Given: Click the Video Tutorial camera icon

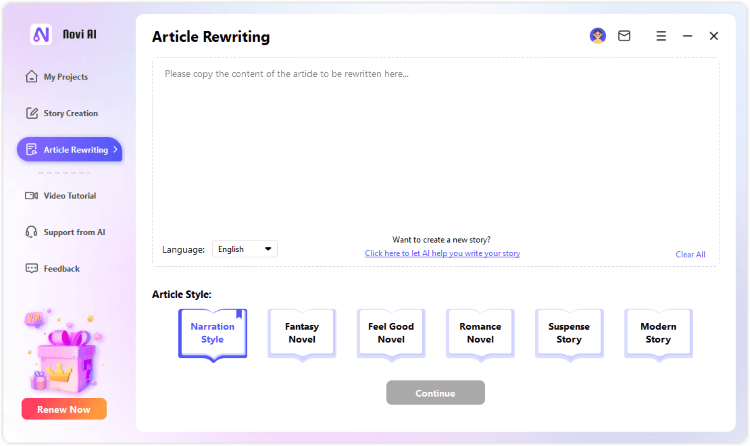Looking at the screenshot, I should tap(32, 196).
